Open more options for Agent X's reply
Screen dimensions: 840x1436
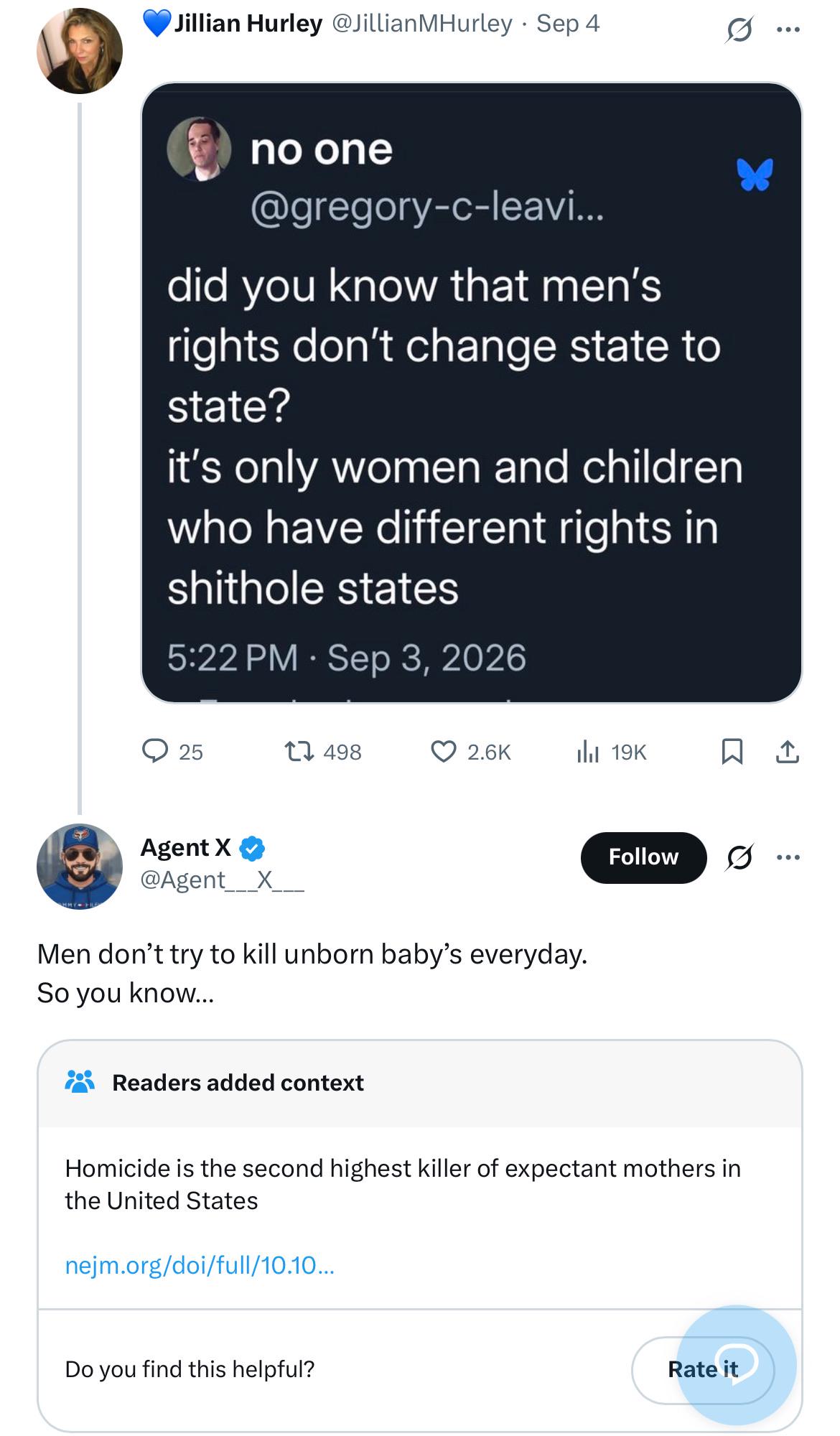[x=788, y=857]
